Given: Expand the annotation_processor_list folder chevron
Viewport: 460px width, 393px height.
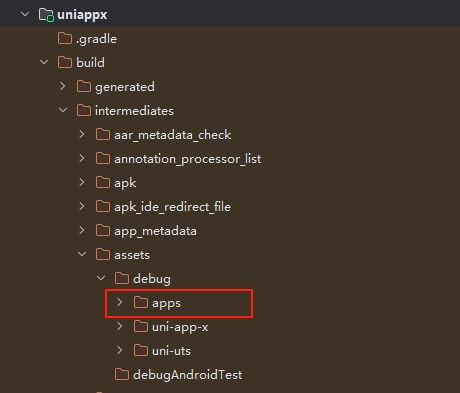Looking at the screenshot, I should [x=82, y=158].
